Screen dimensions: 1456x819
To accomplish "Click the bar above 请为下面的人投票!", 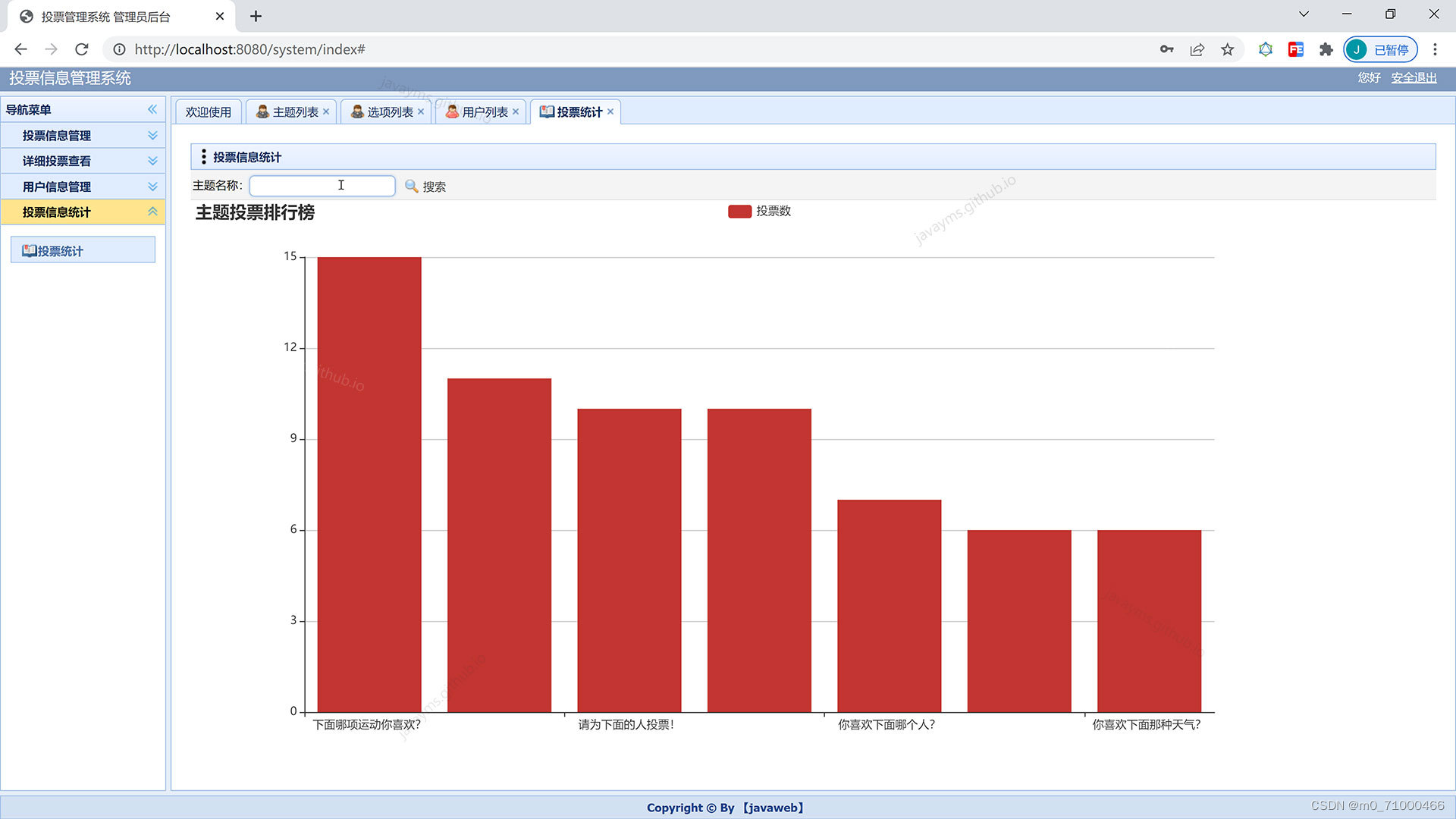I will (x=629, y=560).
